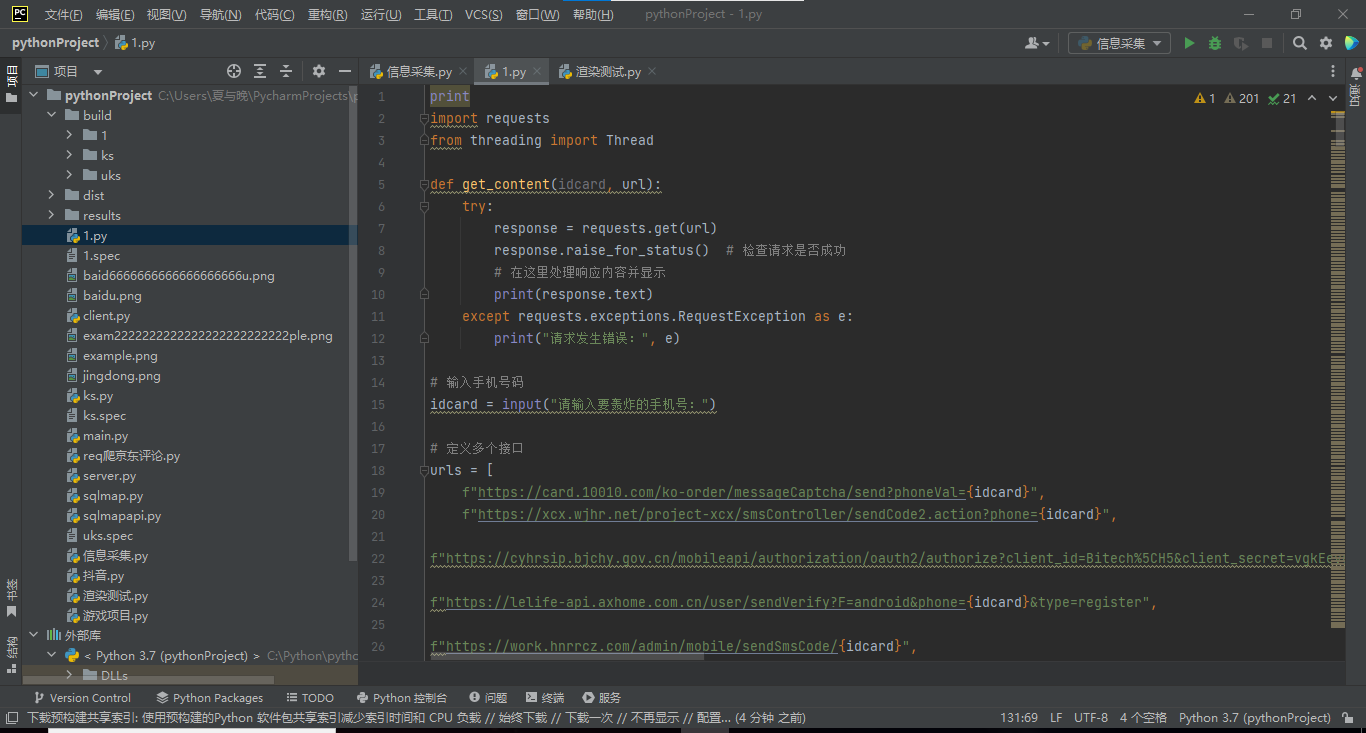The image size is (1366, 733).
Task: Hide the Project panel with the minus icon
Action: pos(345,71)
